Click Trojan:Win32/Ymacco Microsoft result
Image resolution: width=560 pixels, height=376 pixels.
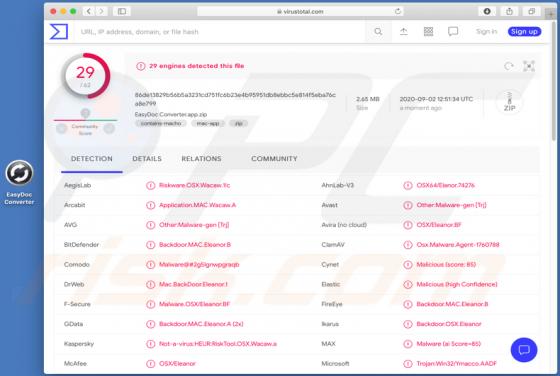[x=456, y=364]
